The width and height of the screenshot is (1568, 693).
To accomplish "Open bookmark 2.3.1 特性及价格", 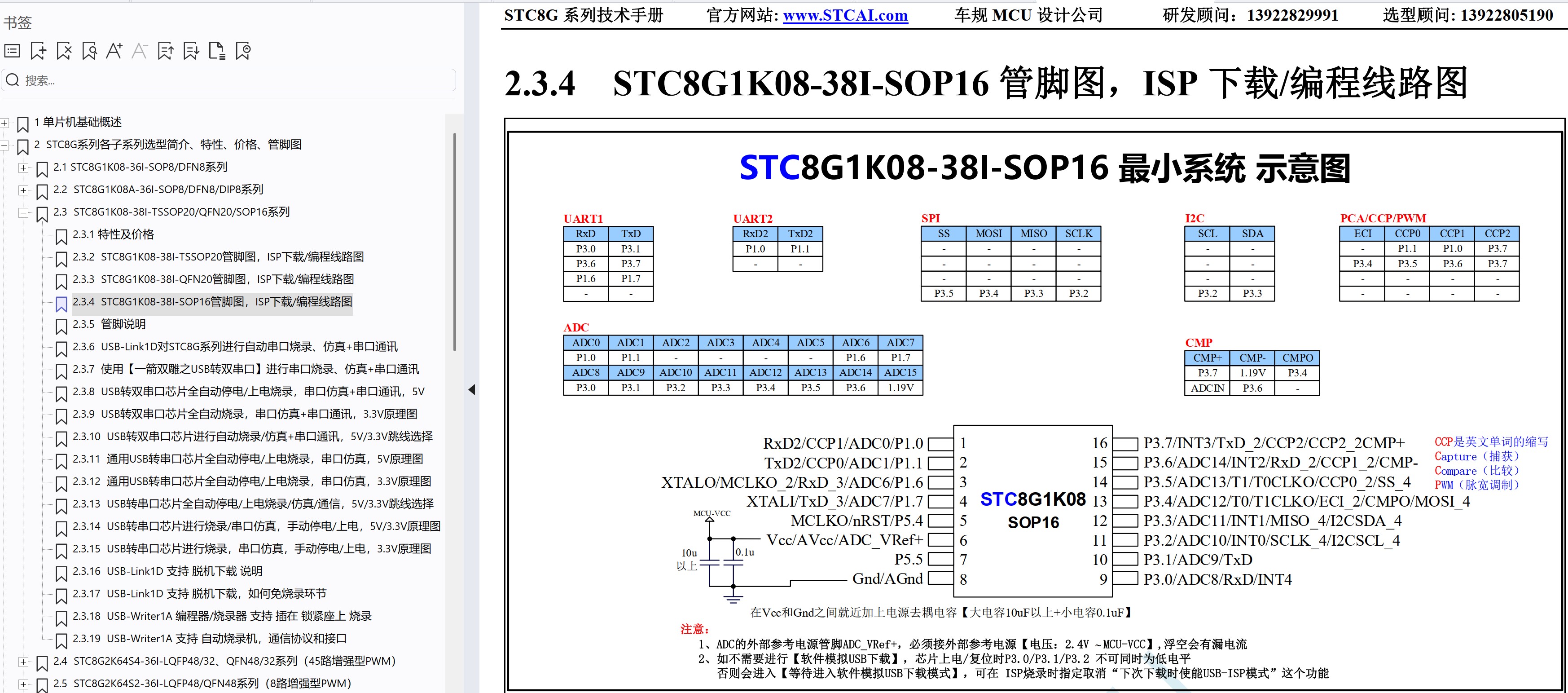I will point(113,234).
